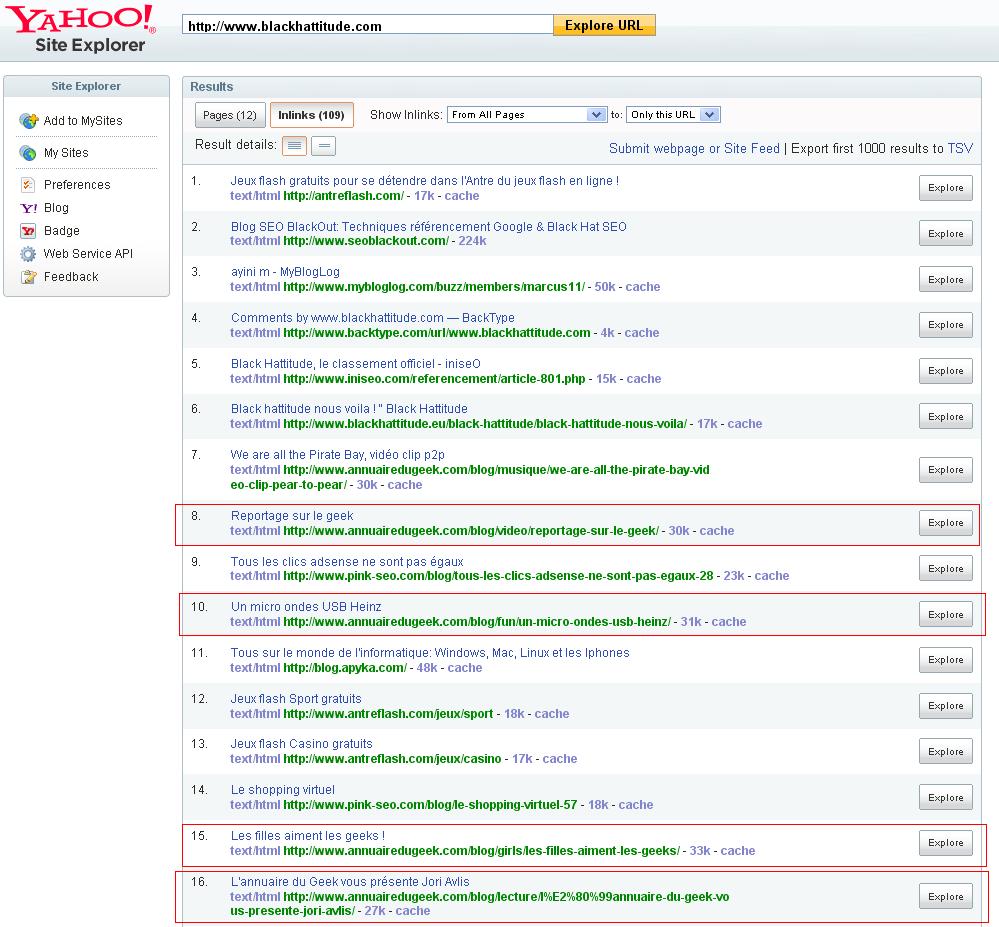Select the Pages (12) tab
The width and height of the screenshot is (999, 927).
(x=229, y=115)
